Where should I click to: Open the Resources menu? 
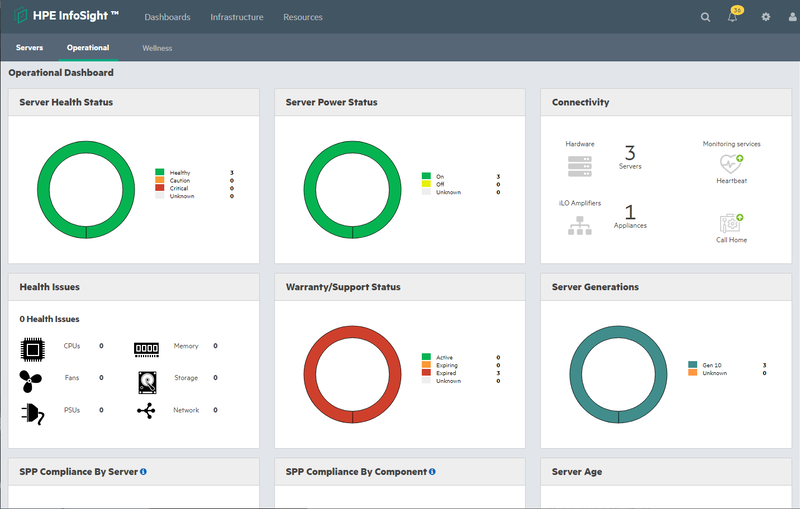[303, 17]
